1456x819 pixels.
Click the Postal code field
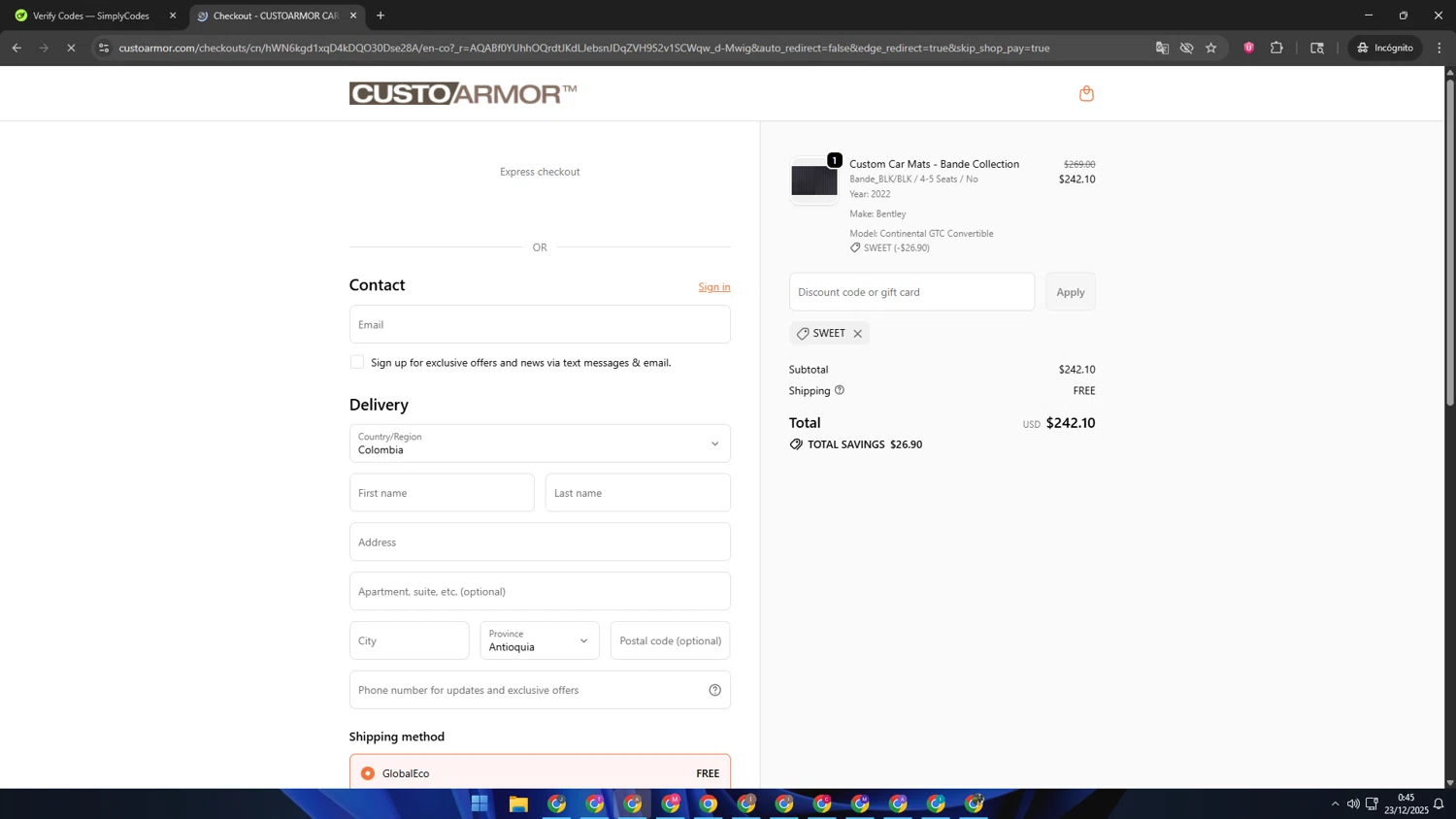pyautogui.click(x=670, y=640)
